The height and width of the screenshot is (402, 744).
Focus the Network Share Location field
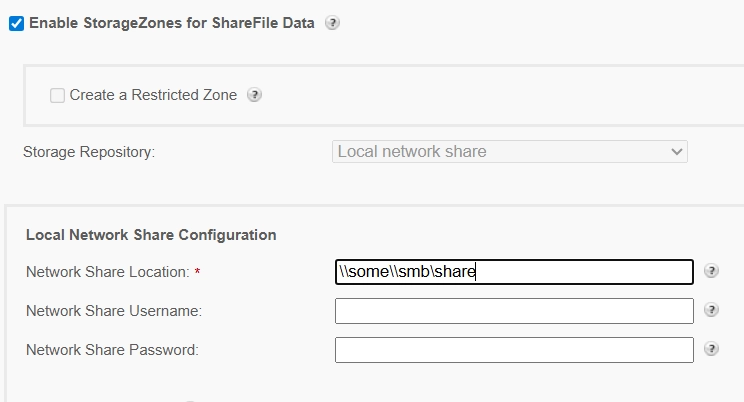tap(514, 272)
